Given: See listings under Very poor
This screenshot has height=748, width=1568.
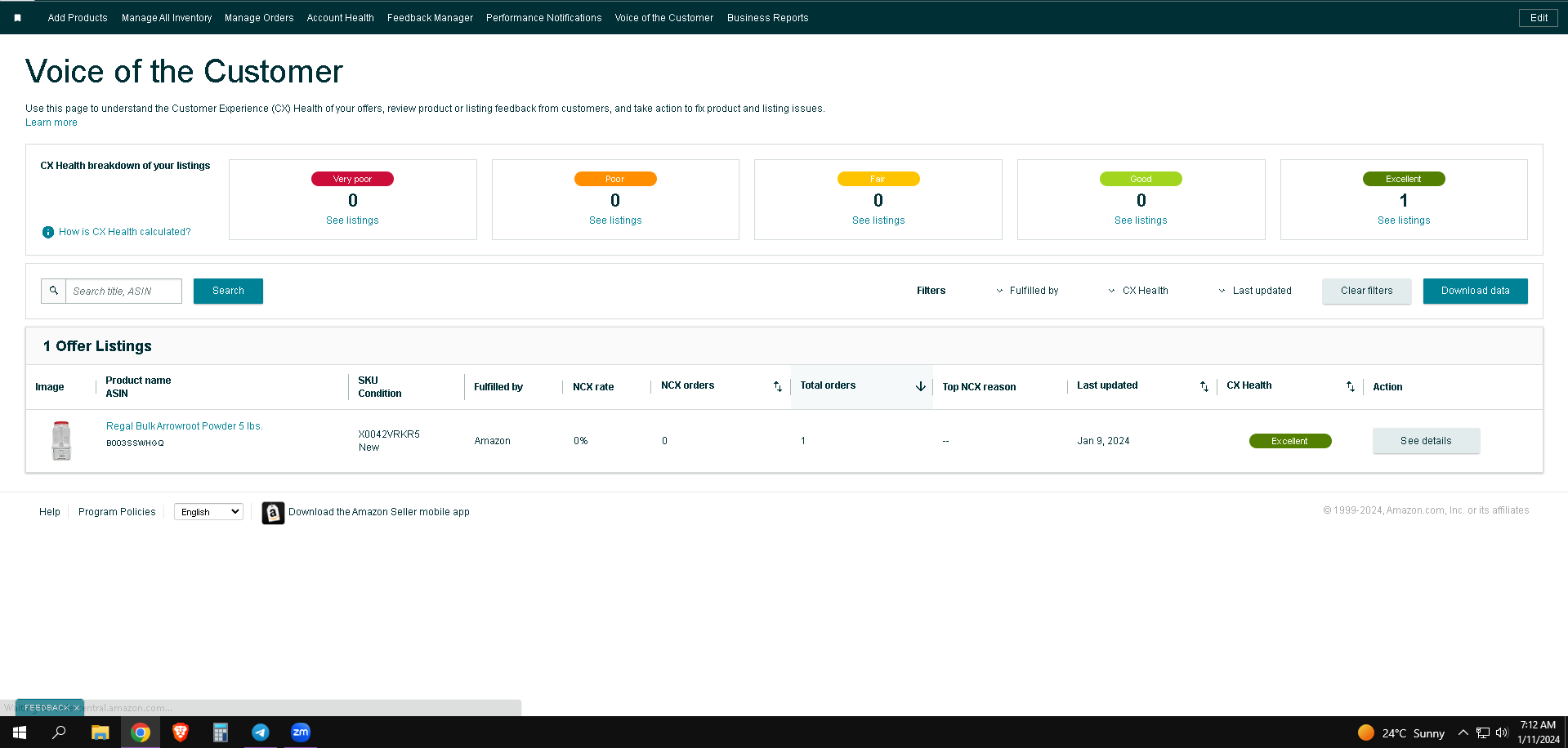Looking at the screenshot, I should tap(352, 220).
